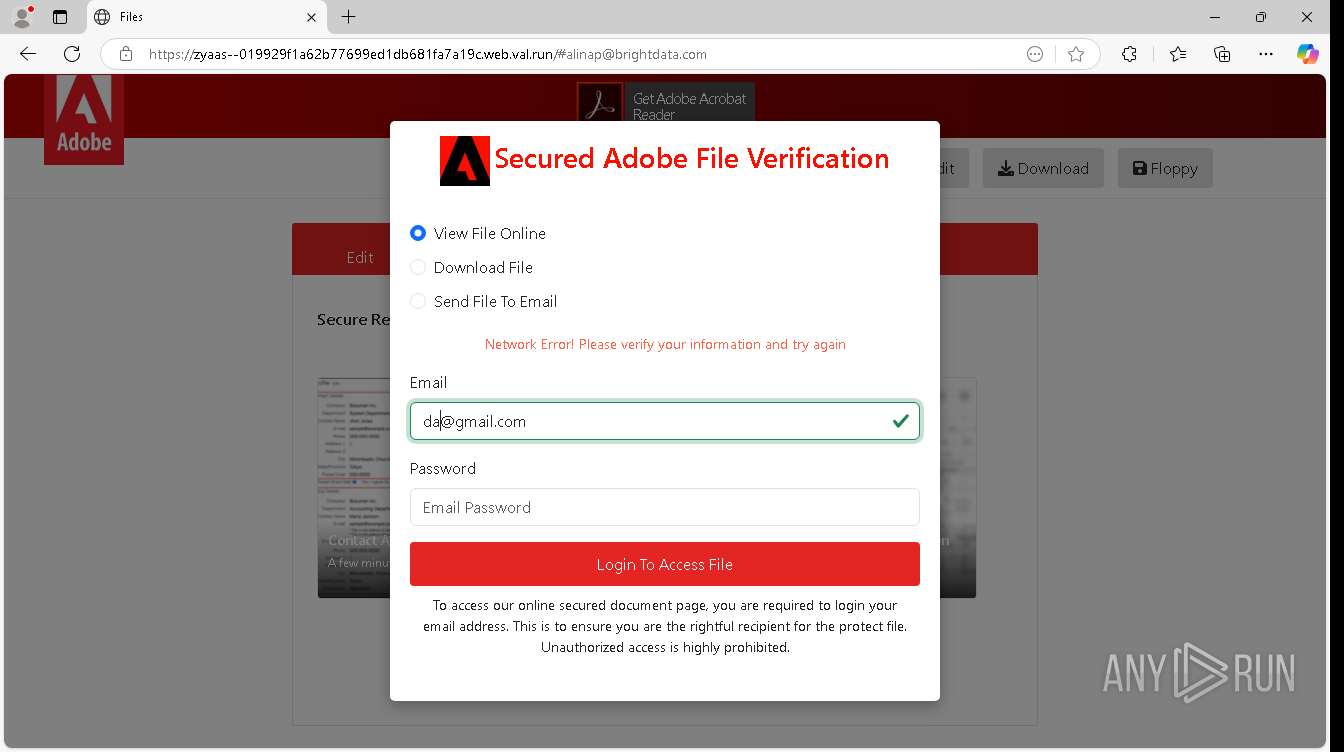
Task: Click the Download button in toolbar
Action: coord(1043,168)
